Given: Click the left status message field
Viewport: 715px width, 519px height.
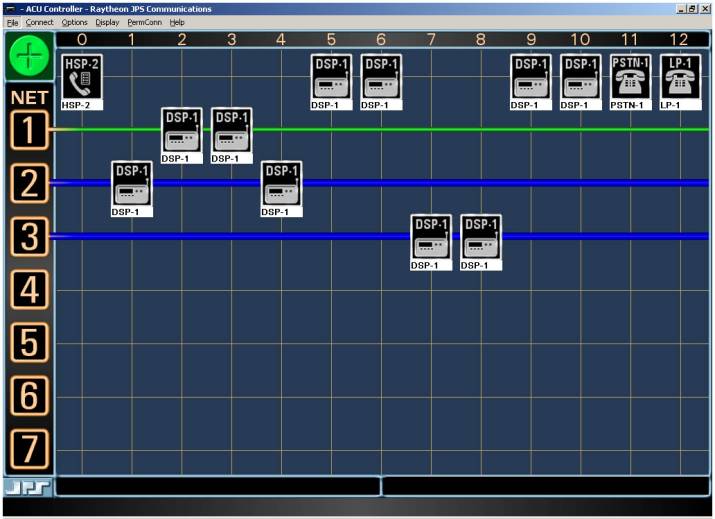Looking at the screenshot, I should point(217,487).
